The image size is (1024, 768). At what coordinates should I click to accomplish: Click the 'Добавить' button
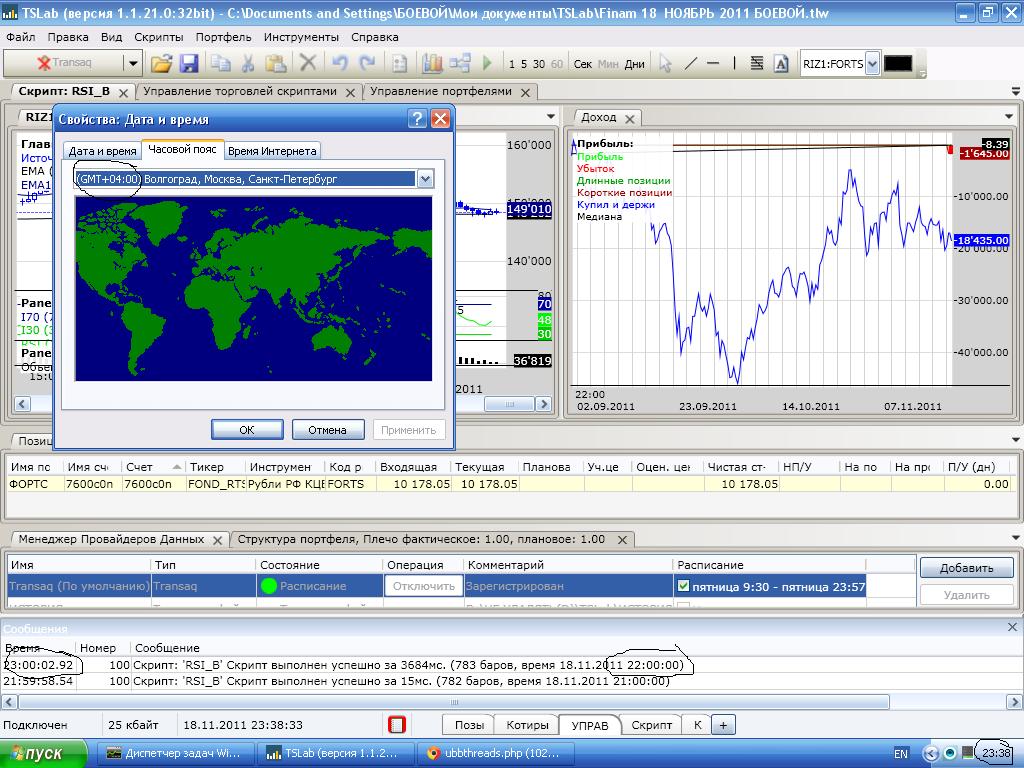point(966,568)
